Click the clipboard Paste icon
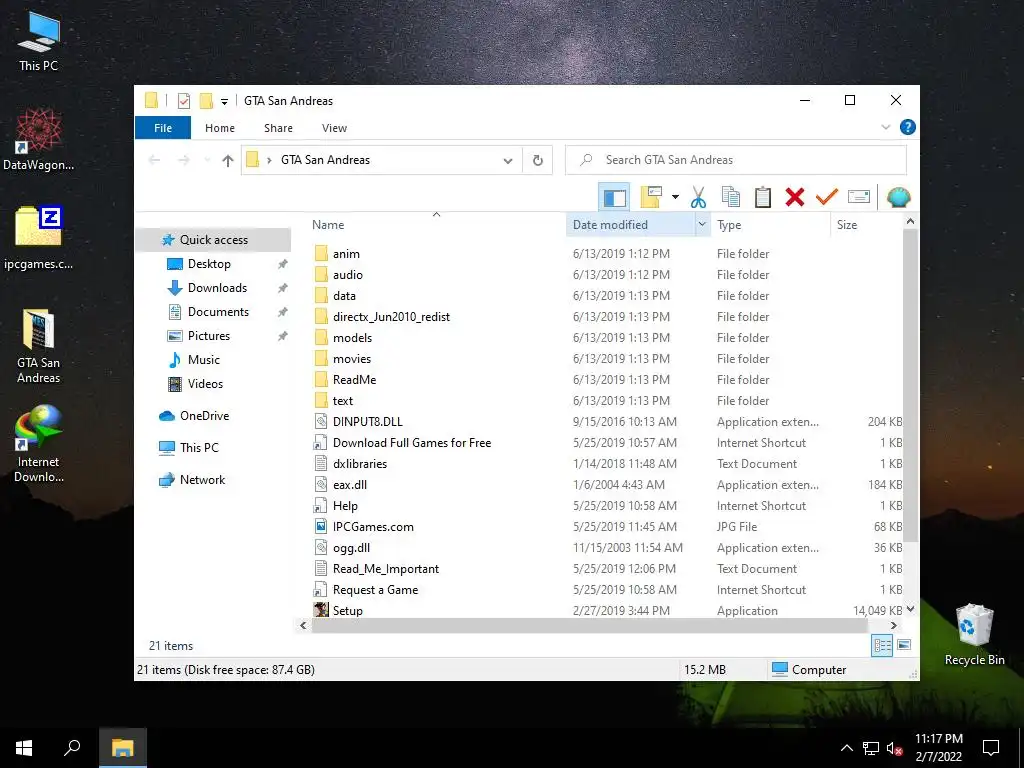 tap(763, 197)
